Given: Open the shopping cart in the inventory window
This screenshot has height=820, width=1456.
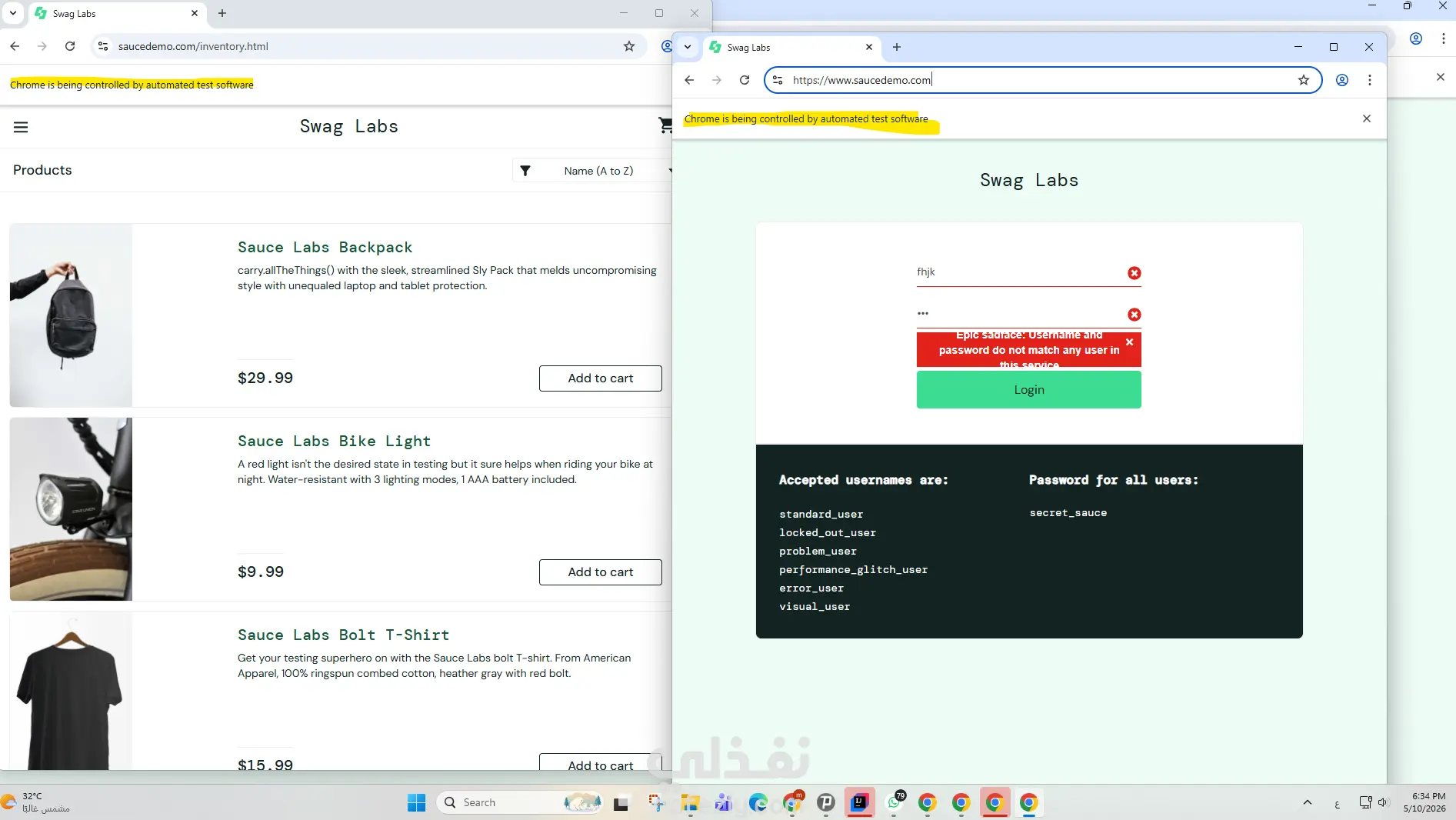Looking at the screenshot, I should [665, 126].
